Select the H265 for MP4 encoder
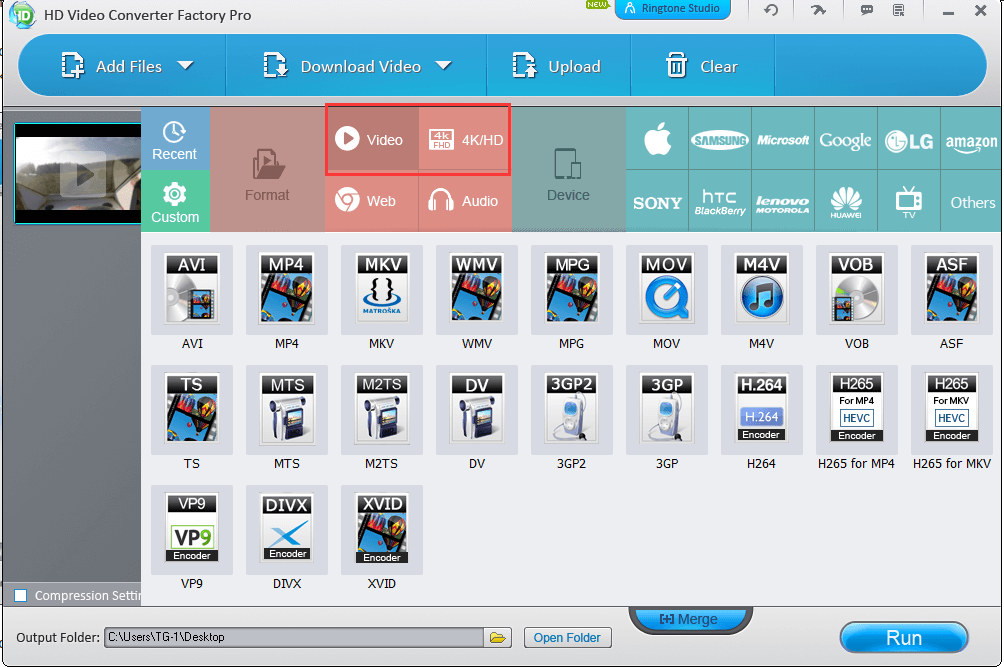 point(857,410)
